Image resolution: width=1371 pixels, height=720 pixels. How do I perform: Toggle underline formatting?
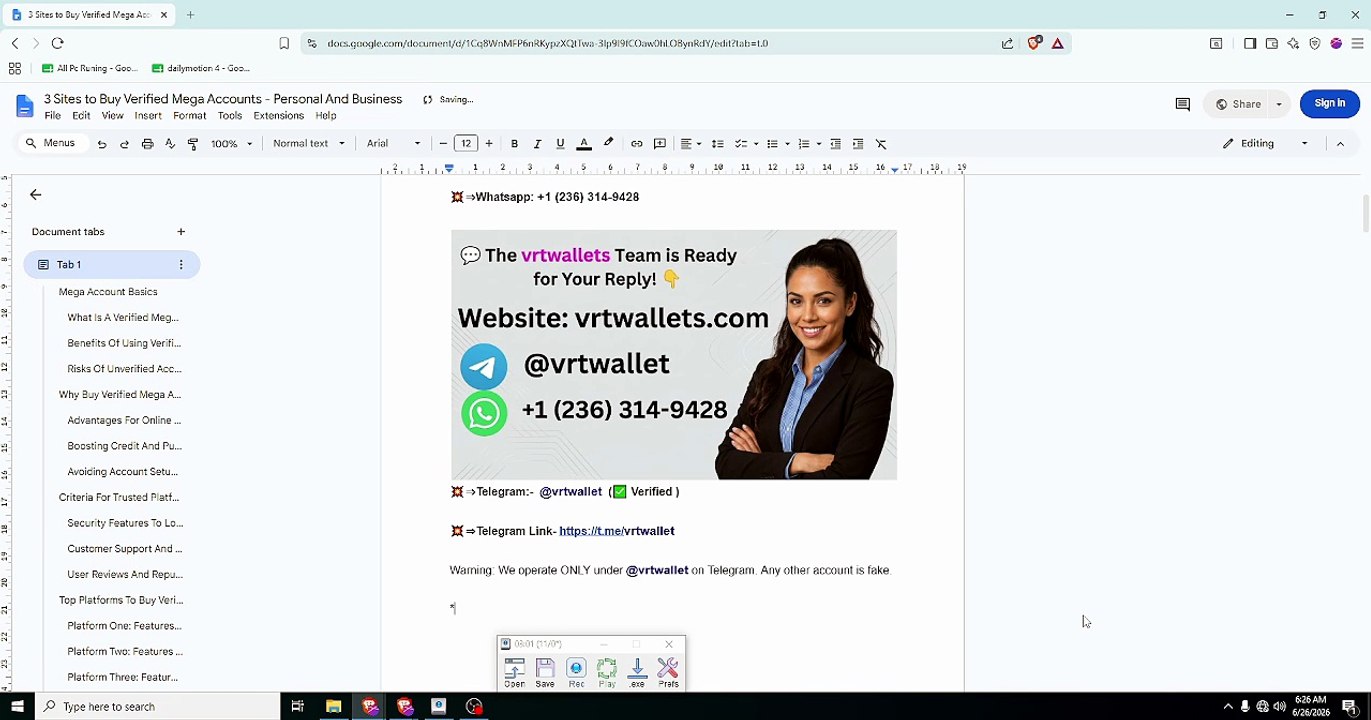click(560, 144)
